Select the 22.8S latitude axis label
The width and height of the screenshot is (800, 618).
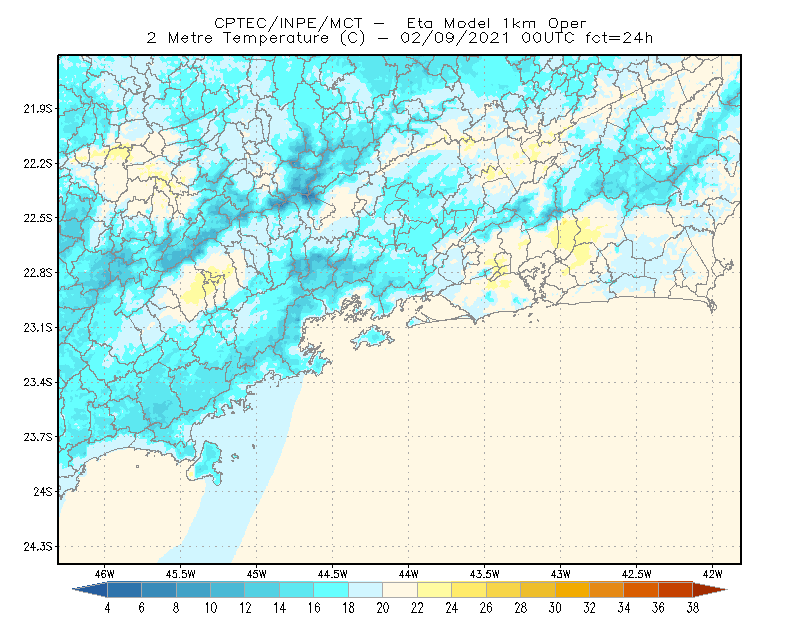coord(38,273)
